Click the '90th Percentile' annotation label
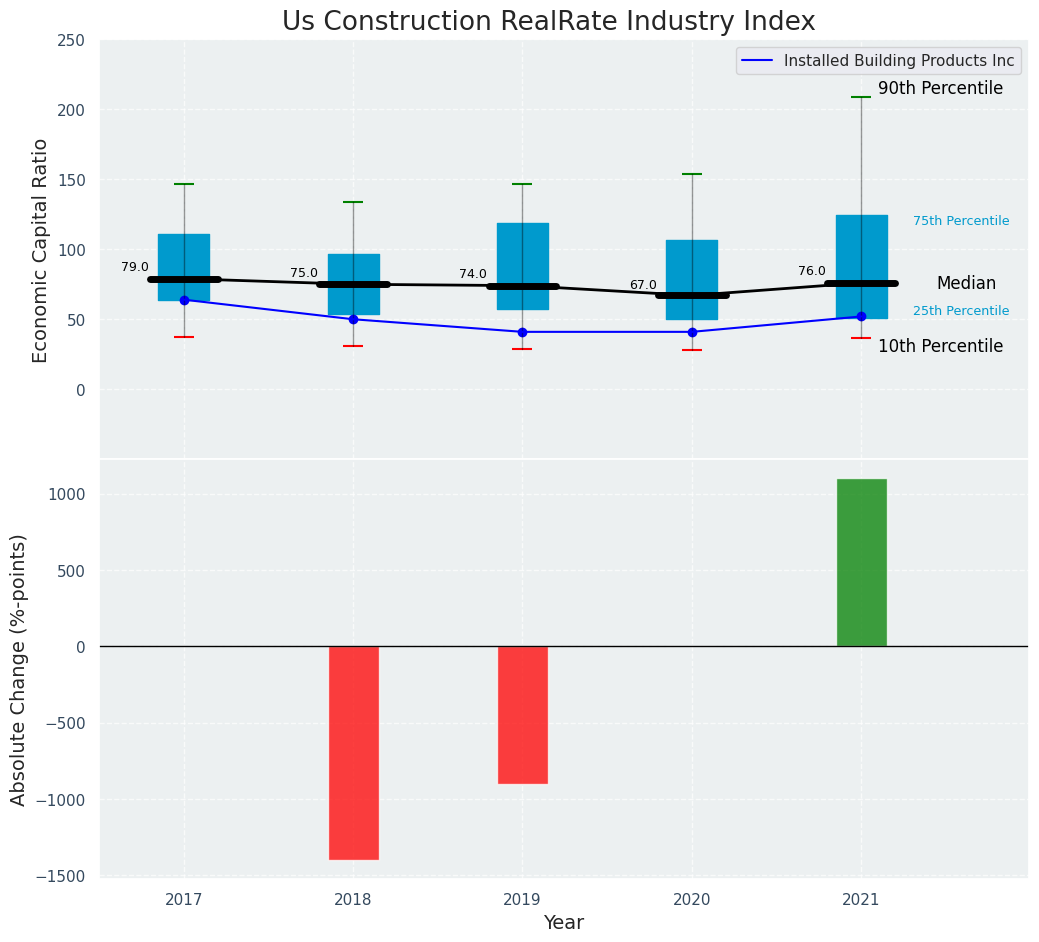The width and height of the screenshot is (1039, 942). point(940,89)
